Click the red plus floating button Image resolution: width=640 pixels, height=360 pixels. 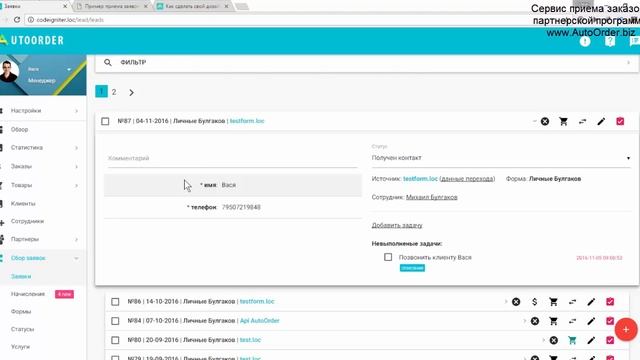[626, 329]
